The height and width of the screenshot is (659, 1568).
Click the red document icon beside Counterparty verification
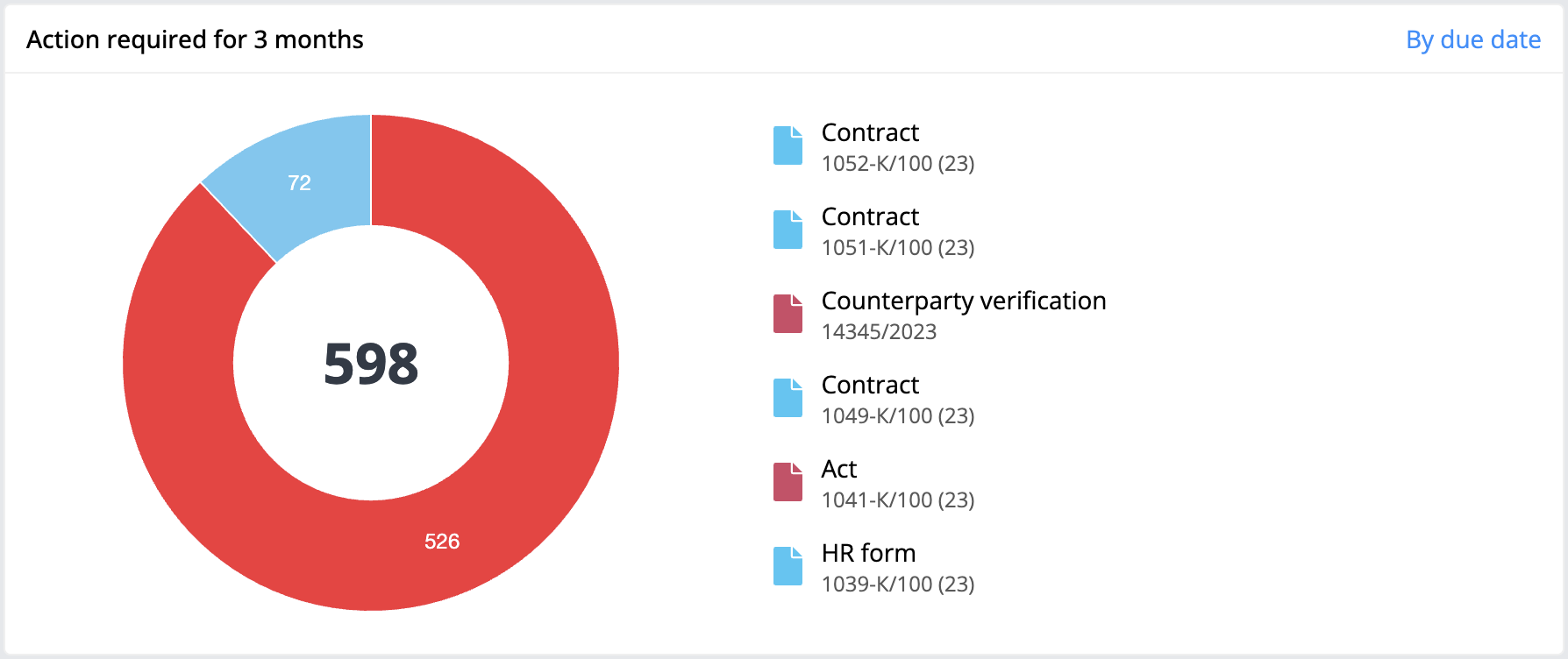coord(788,314)
